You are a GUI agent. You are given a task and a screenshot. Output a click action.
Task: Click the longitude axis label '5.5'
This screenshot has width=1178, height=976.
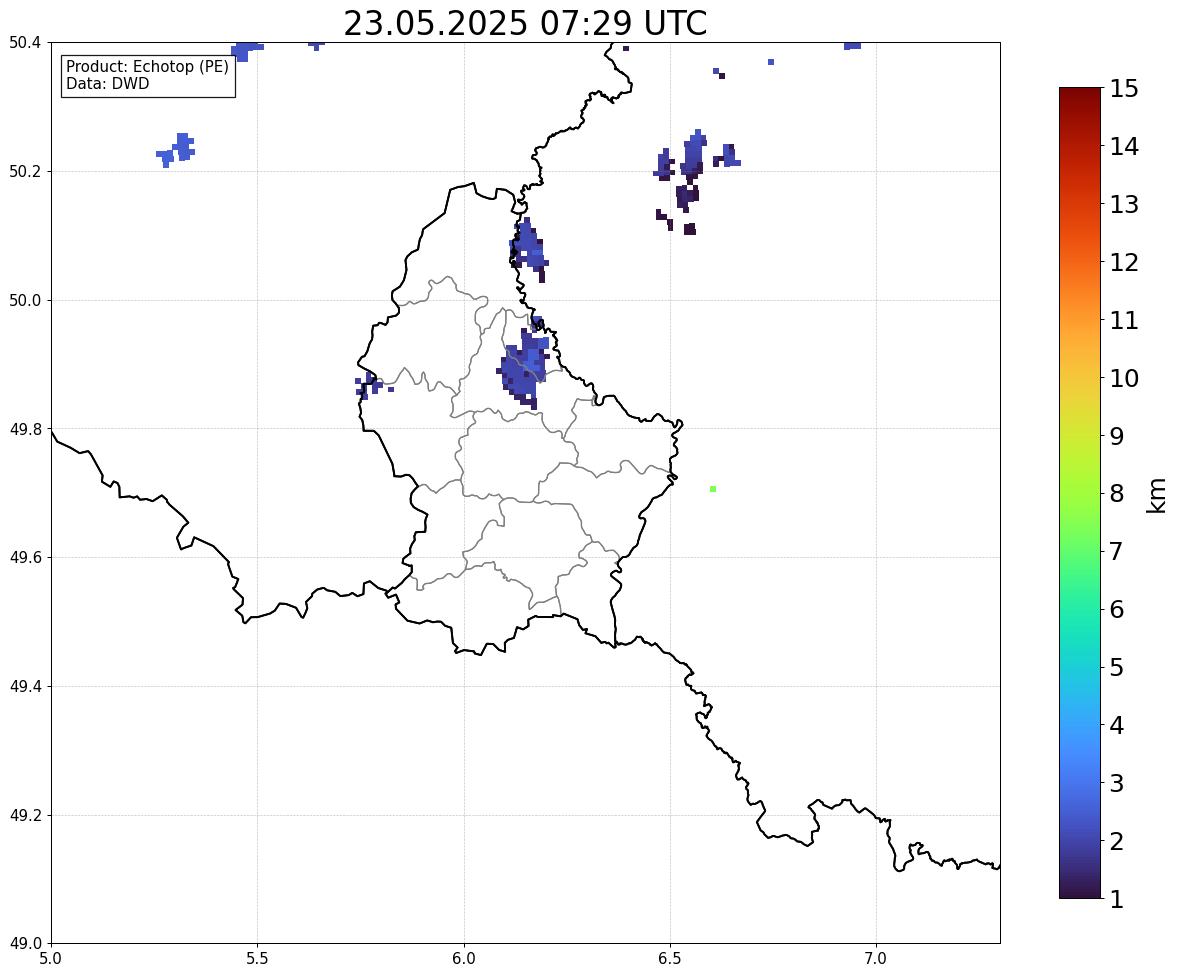pos(258,959)
